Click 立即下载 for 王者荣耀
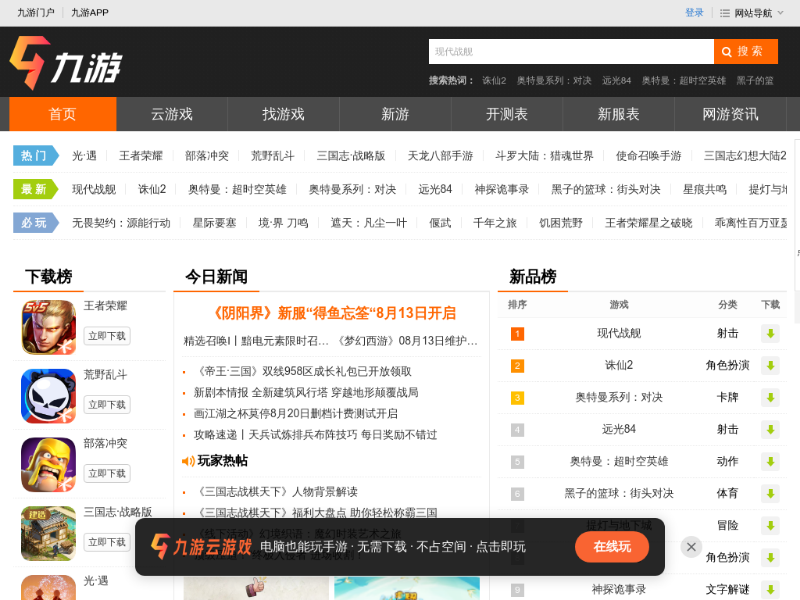 (x=107, y=336)
